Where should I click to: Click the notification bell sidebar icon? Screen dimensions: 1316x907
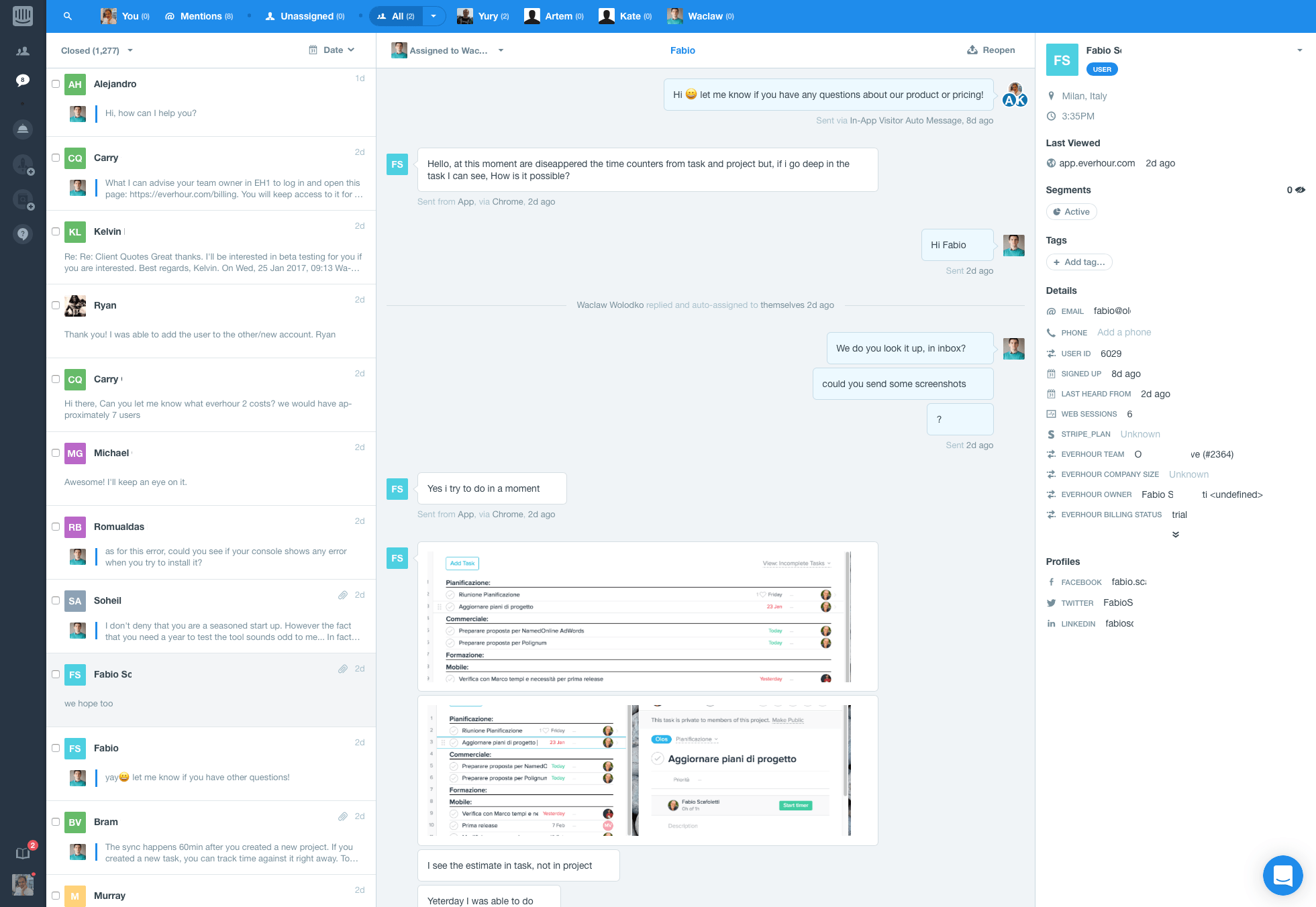[x=23, y=129]
